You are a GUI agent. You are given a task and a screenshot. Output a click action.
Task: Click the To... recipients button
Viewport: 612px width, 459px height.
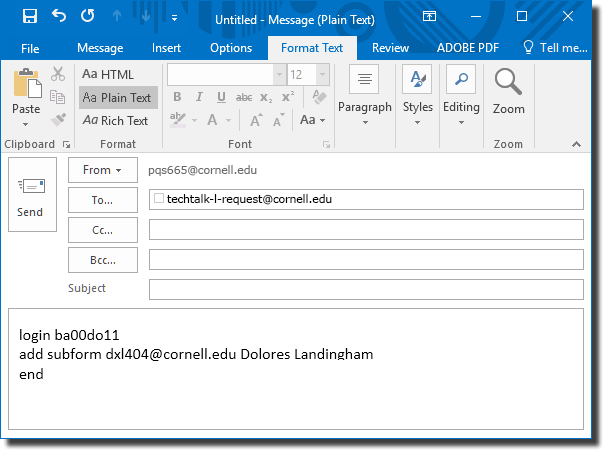pyautogui.click(x=103, y=200)
